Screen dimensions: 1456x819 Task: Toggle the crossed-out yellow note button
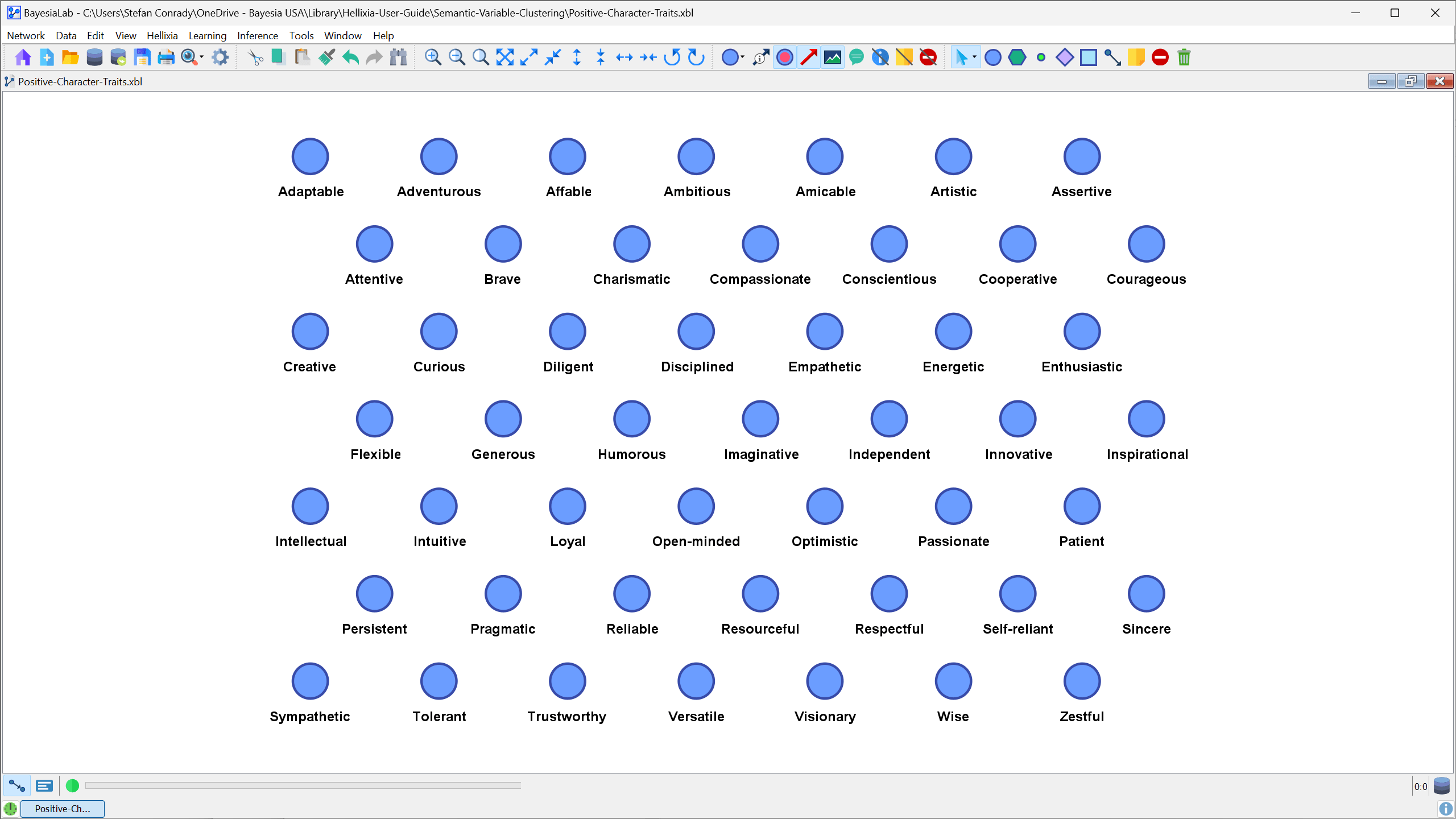[904, 57]
